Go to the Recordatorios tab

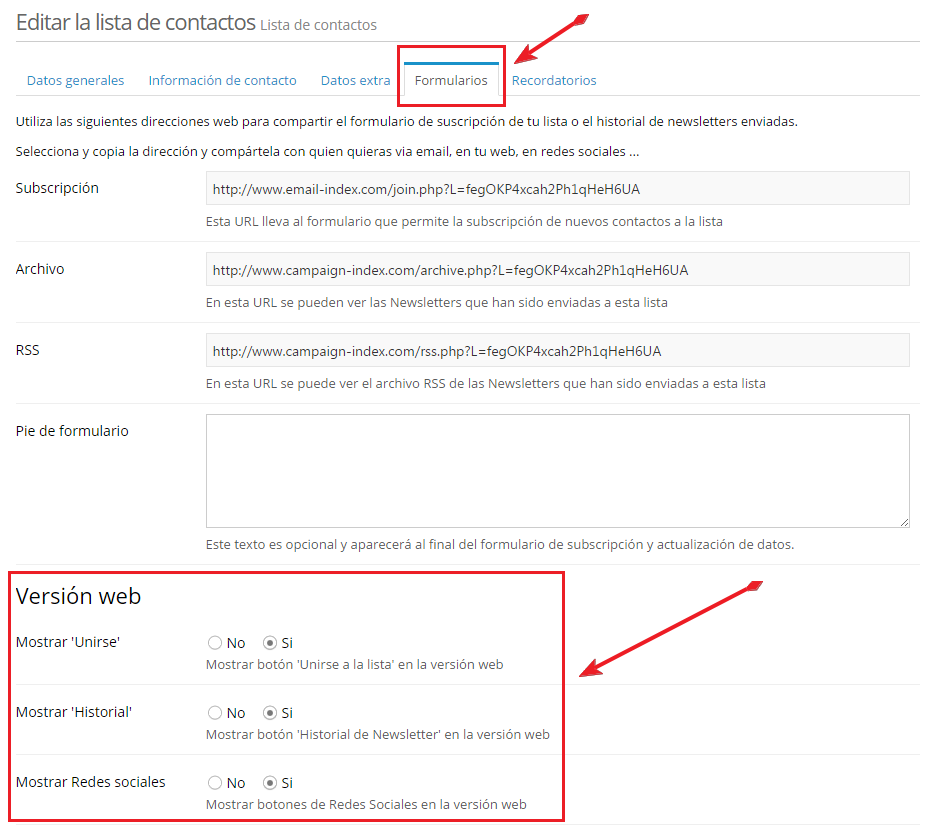tap(554, 81)
